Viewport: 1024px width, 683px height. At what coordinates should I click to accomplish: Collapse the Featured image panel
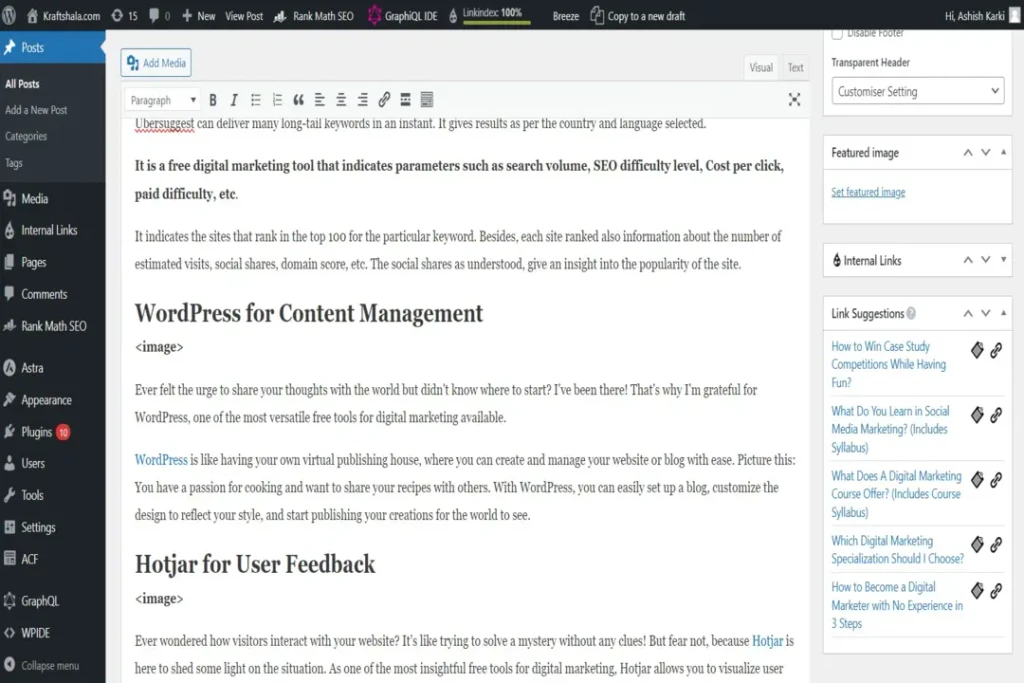pyautogui.click(x=1003, y=153)
